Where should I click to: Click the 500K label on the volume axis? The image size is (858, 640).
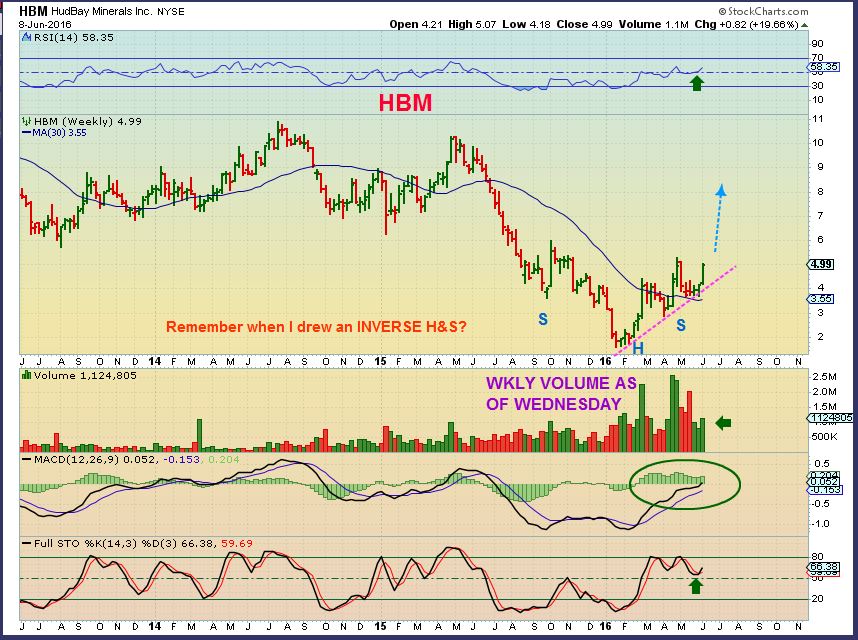pyautogui.click(x=825, y=437)
